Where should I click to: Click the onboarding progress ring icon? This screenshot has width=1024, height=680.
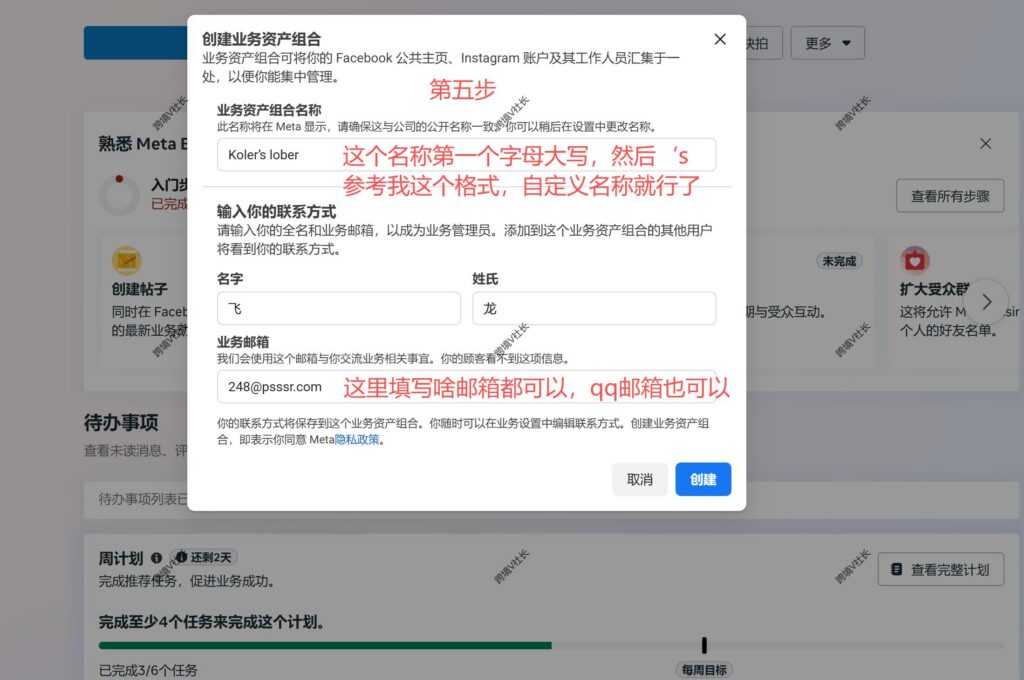pos(119,194)
